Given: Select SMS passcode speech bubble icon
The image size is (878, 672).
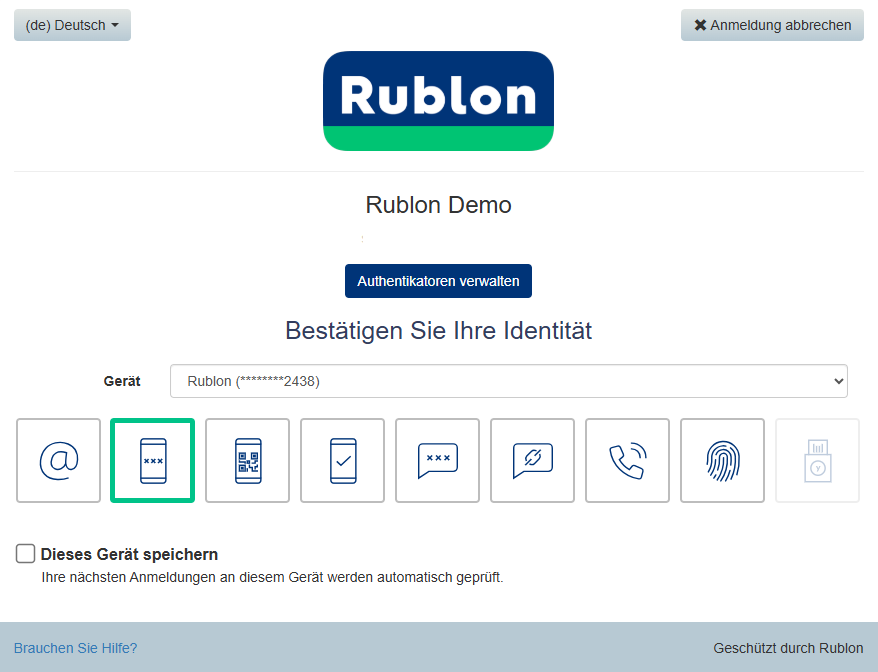Looking at the screenshot, I should [x=438, y=460].
